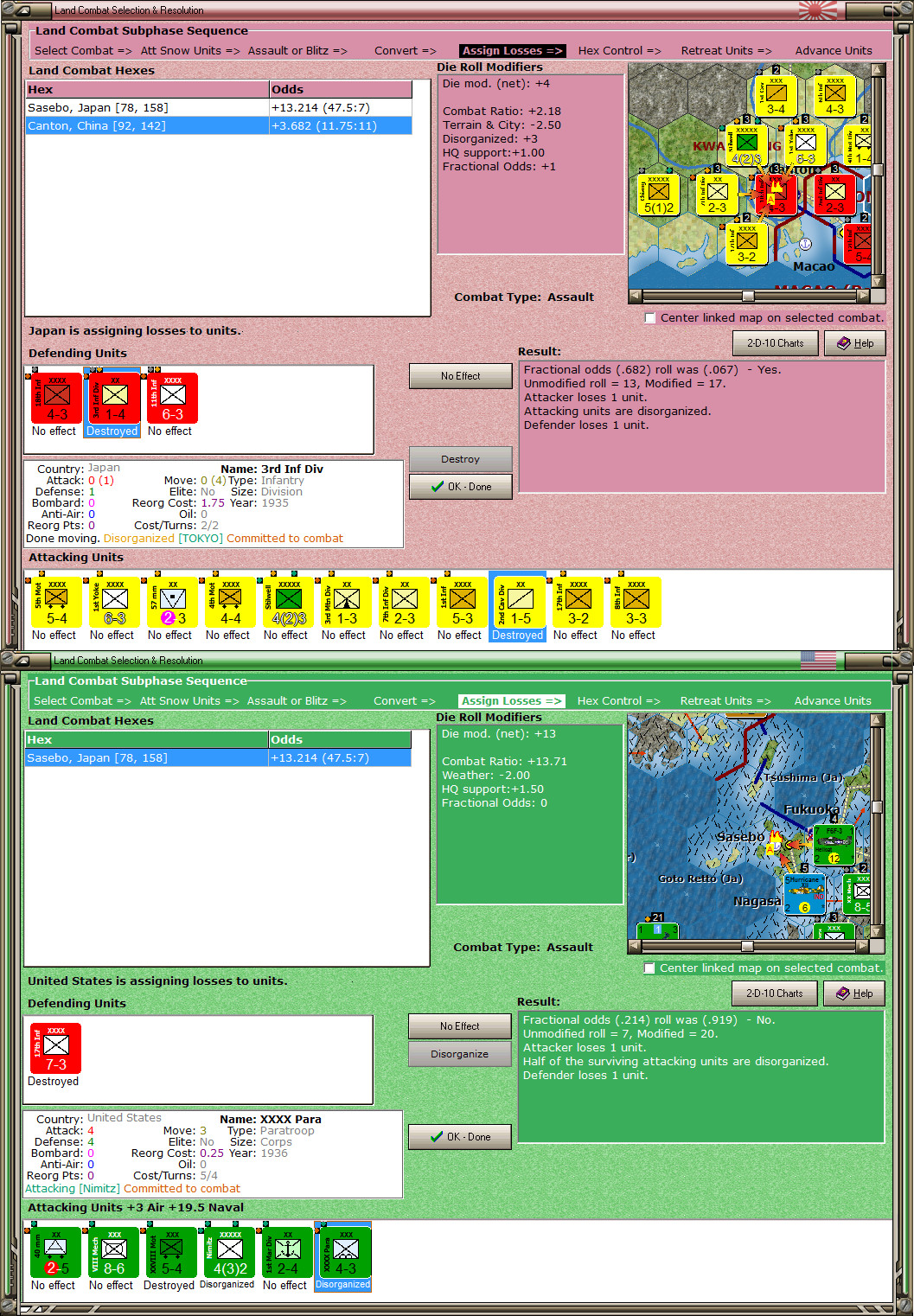The height and width of the screenshot is (1316, 914).
Task: Select XXVIII Mot 5-4 destroyed attacker
Action: [x=171, y=1253]
